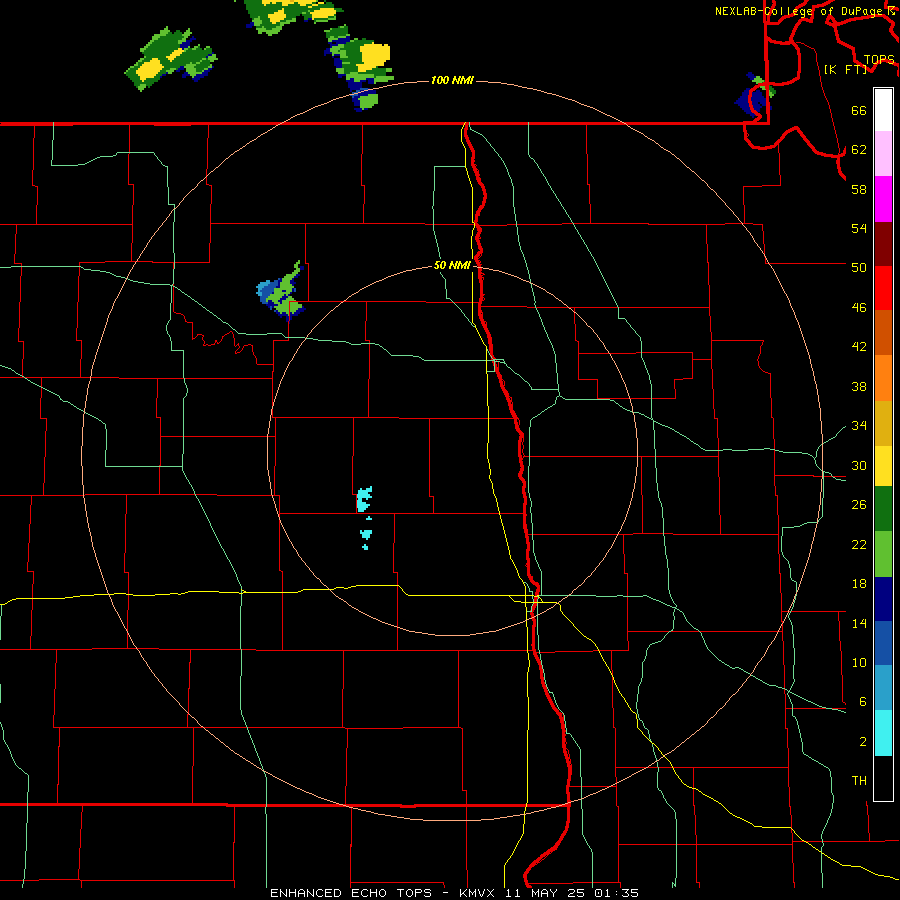Screen dimensions: 900x900
Task: Click the '30' legend value
Action: 859,465
